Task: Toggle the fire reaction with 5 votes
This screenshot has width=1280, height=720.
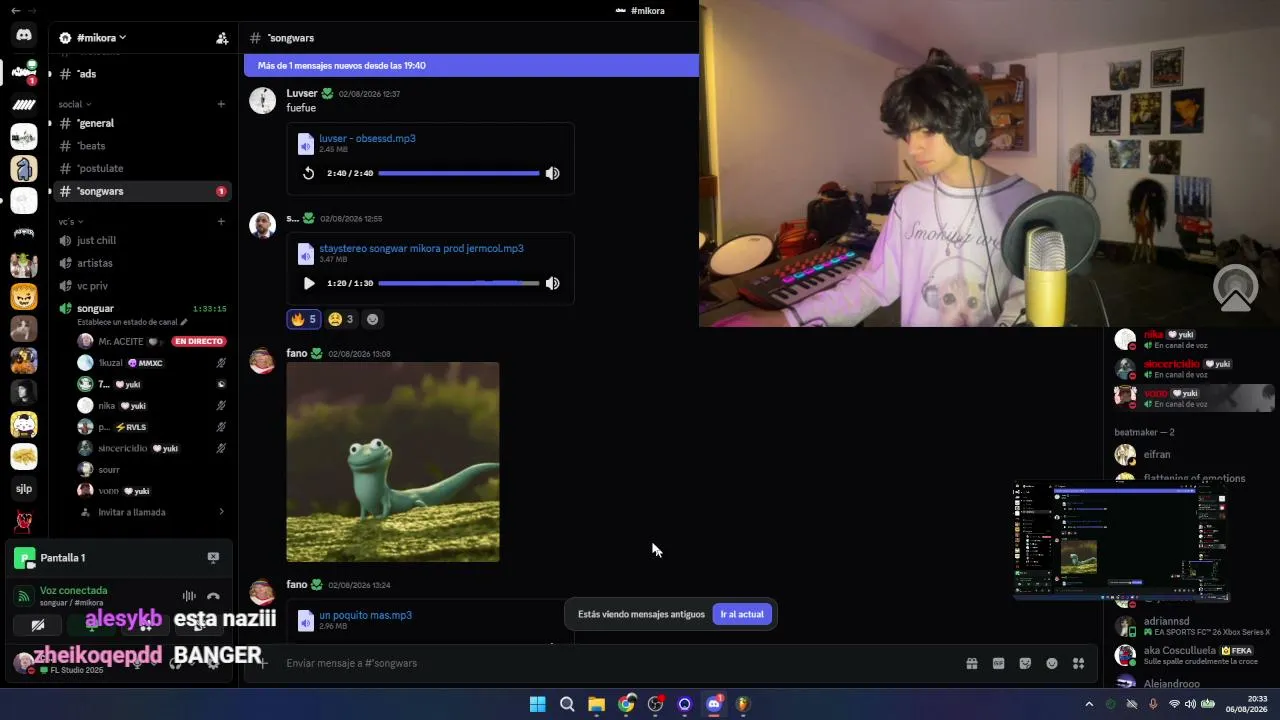Action: click(x=304, y=319)
